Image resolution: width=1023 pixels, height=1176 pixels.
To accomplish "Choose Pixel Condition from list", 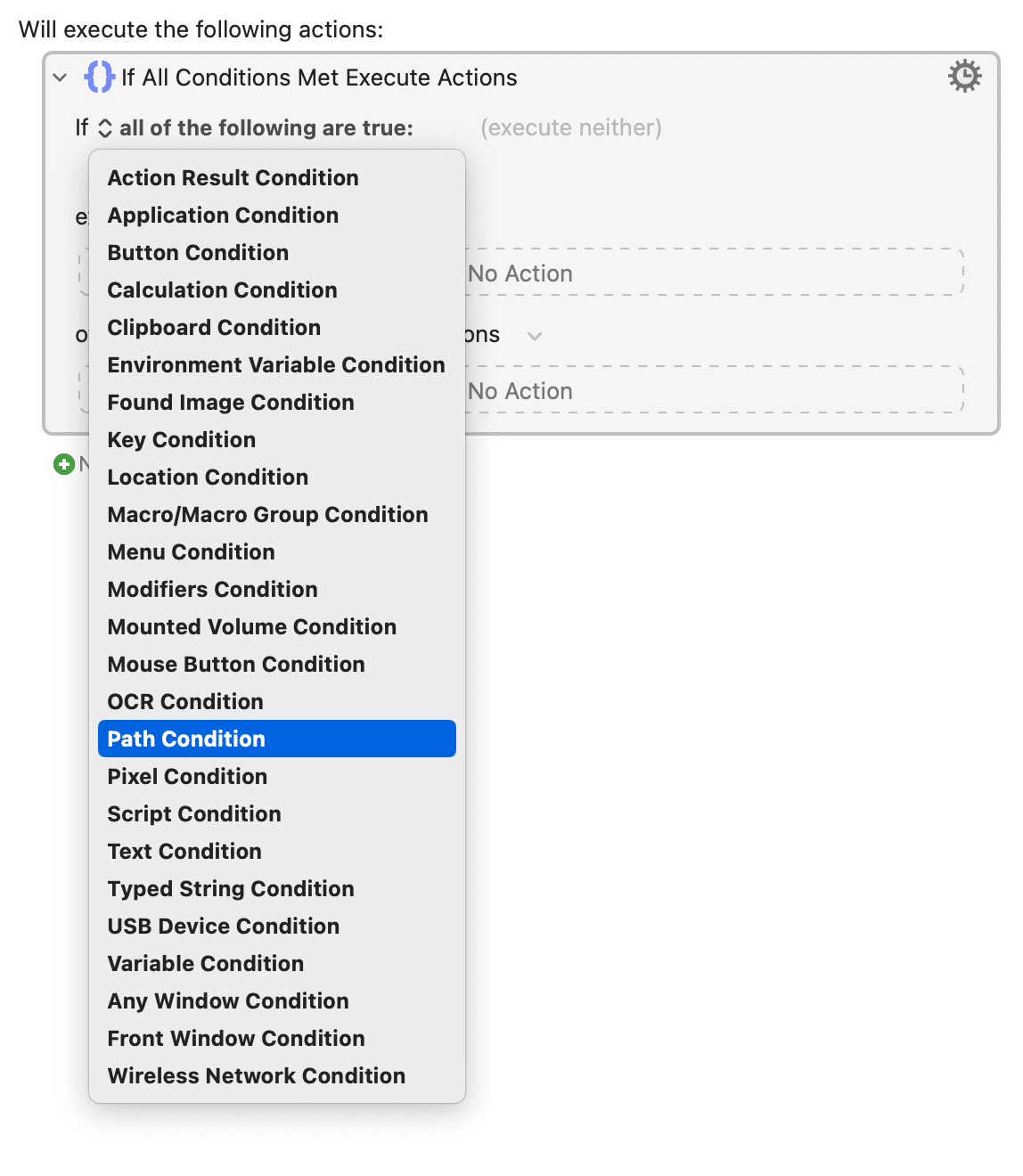I will click(187, 776).
